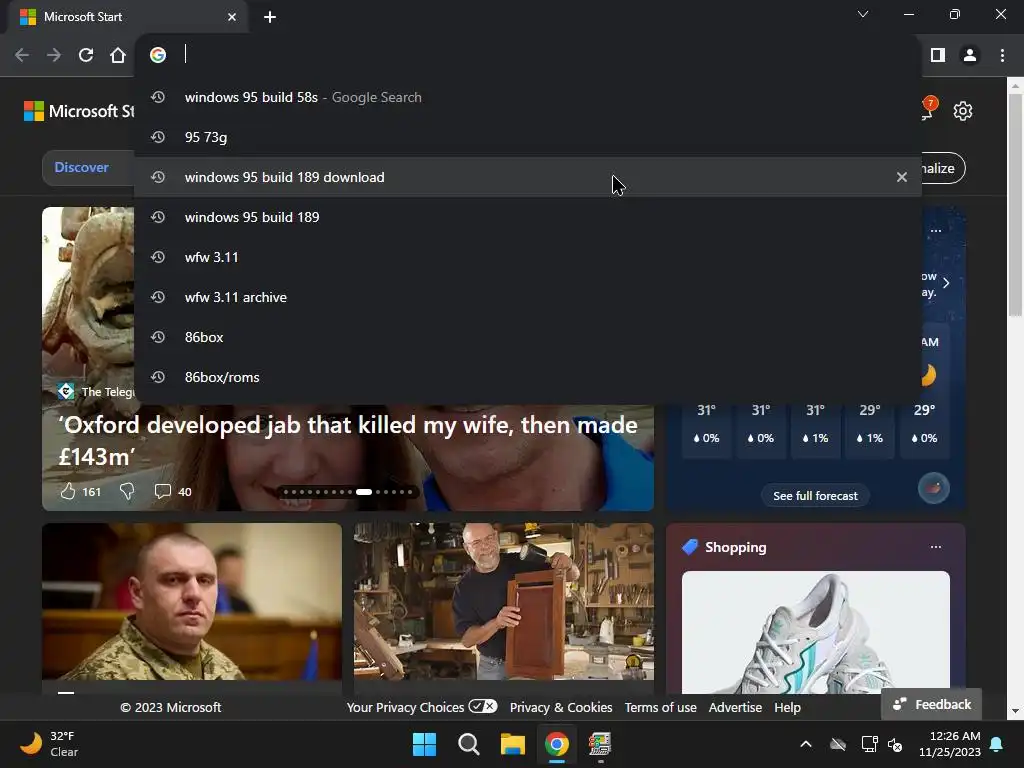Open the tab search dropdown chevron

click(863, 14)
